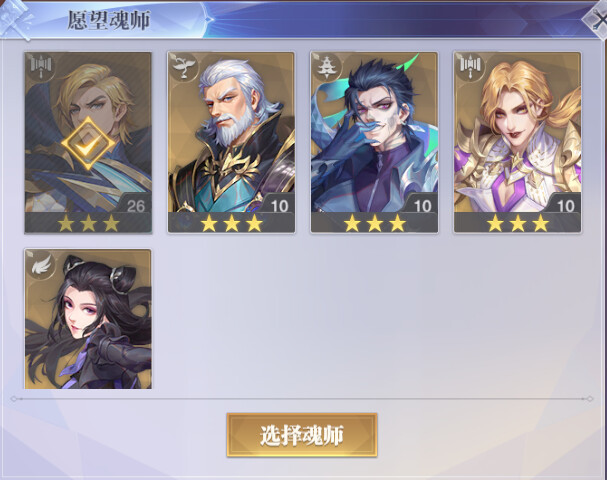Select the white-bearded elder soul master card
This screenshot has width=607, height=480.
tap(231, 142)
